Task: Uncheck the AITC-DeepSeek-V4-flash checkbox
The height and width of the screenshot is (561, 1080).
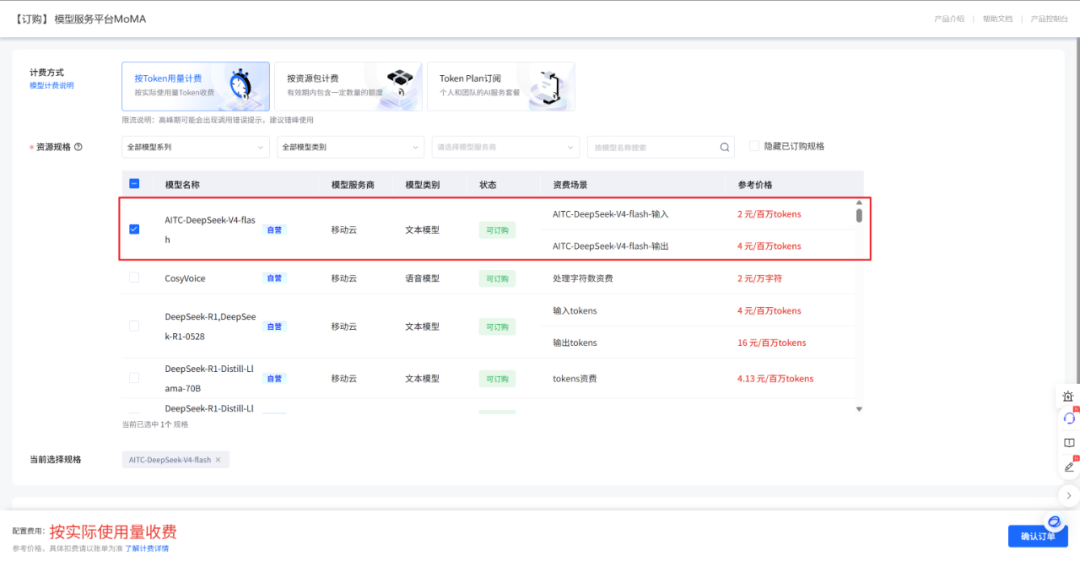Action: click(x=134, y=229)
